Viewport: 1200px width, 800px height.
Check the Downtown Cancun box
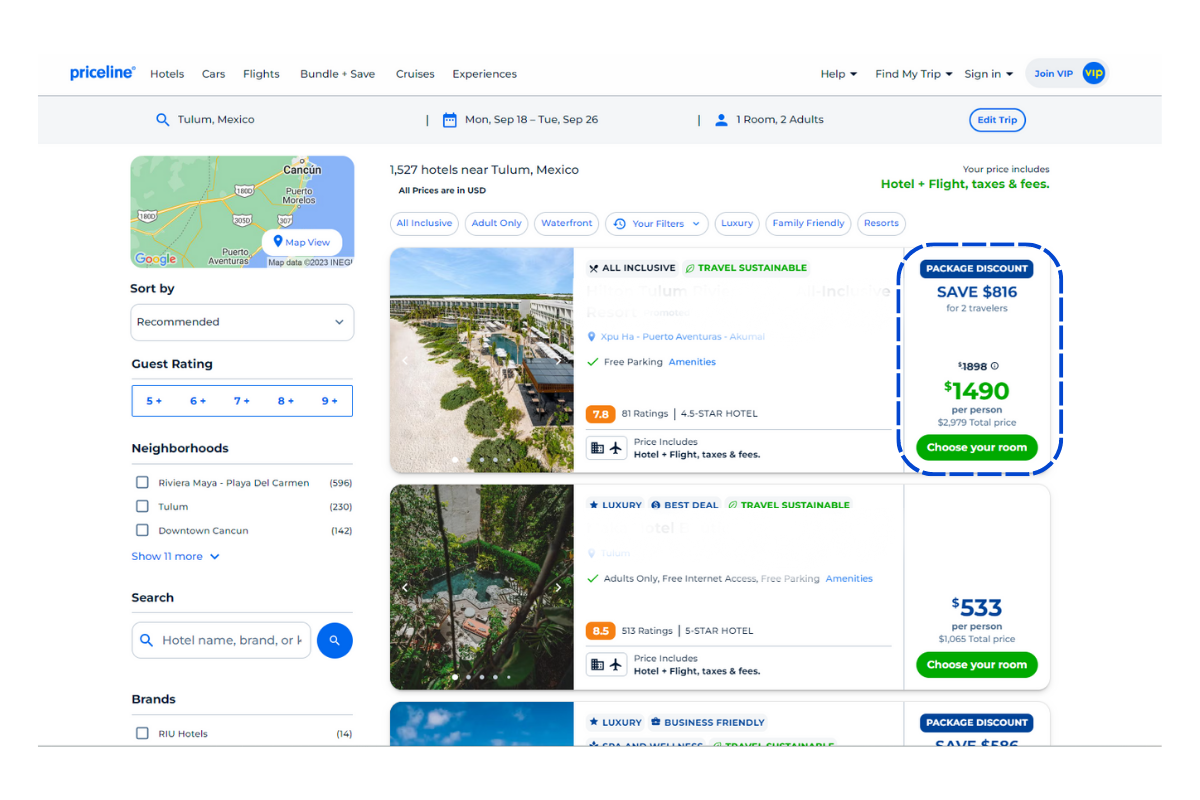pyautogui.click(x=142, y=530)
